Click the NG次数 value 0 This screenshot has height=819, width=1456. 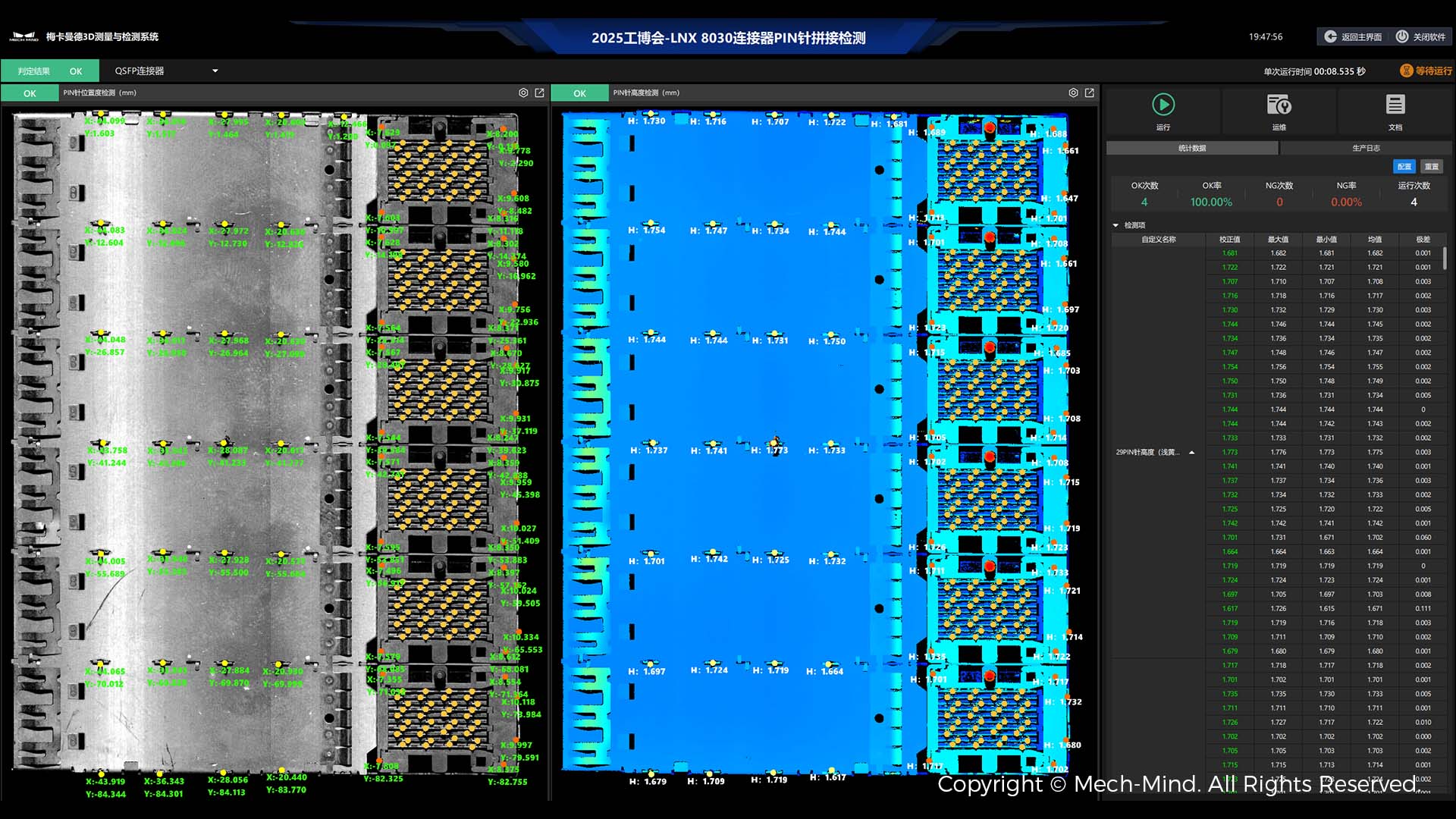click(x=1279, y=202)
